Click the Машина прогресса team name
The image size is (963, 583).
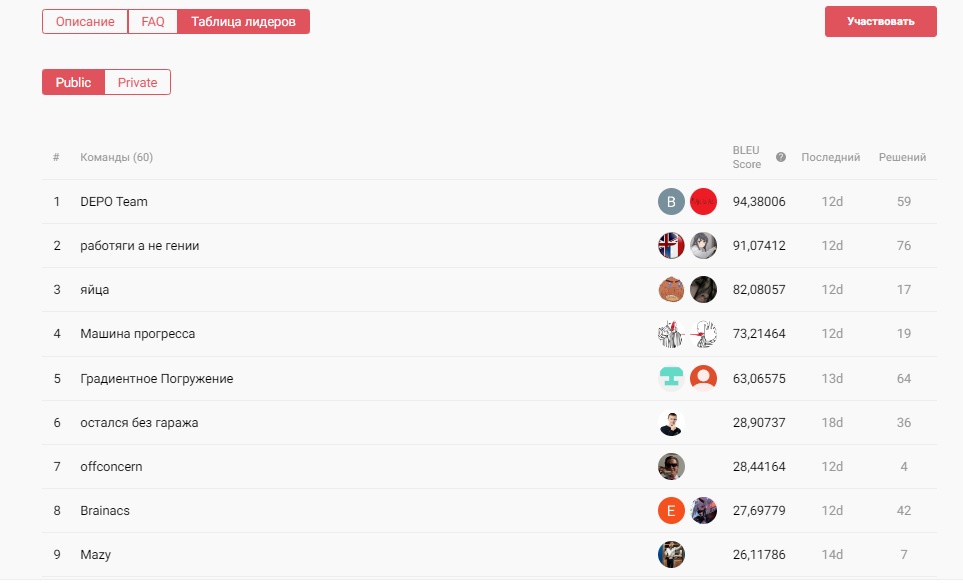[137, 334]
